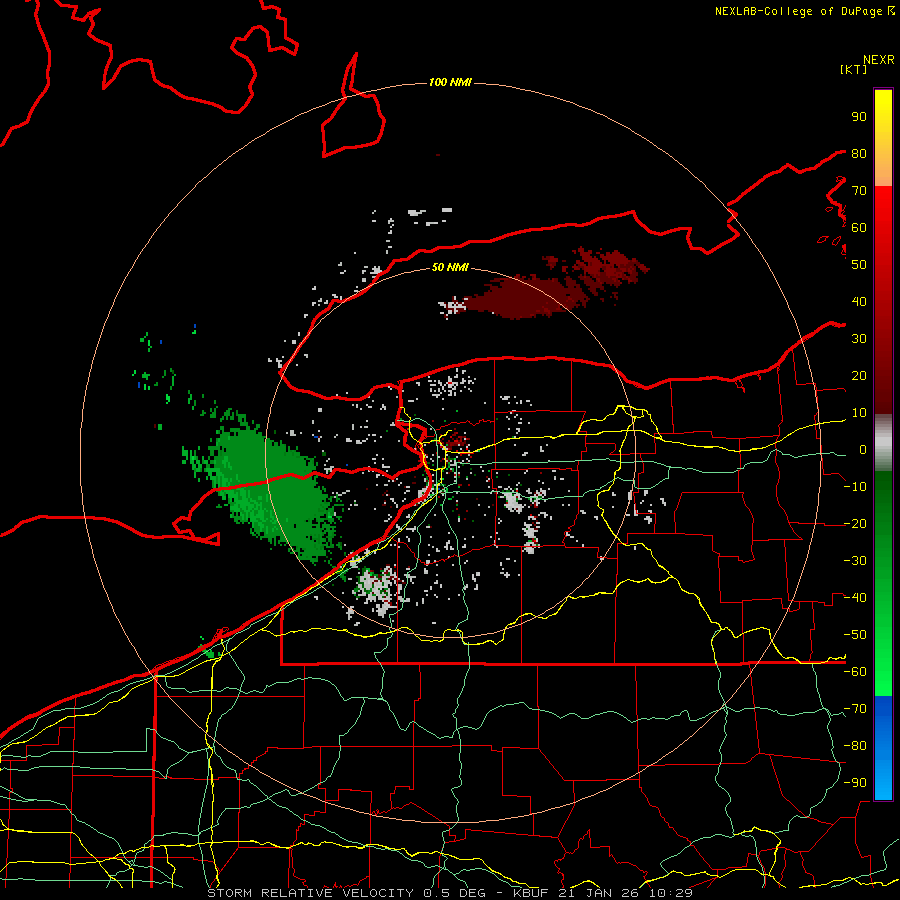Select the positive 10 knot scale label
The height and width of the screenshot is (900, 900).
[x=859, y=413]
